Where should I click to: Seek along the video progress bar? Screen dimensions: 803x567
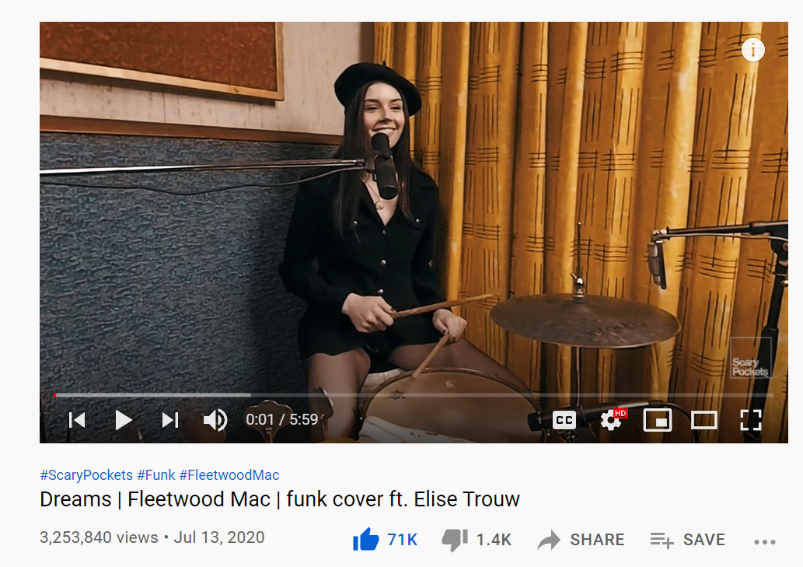click(414, 395)
